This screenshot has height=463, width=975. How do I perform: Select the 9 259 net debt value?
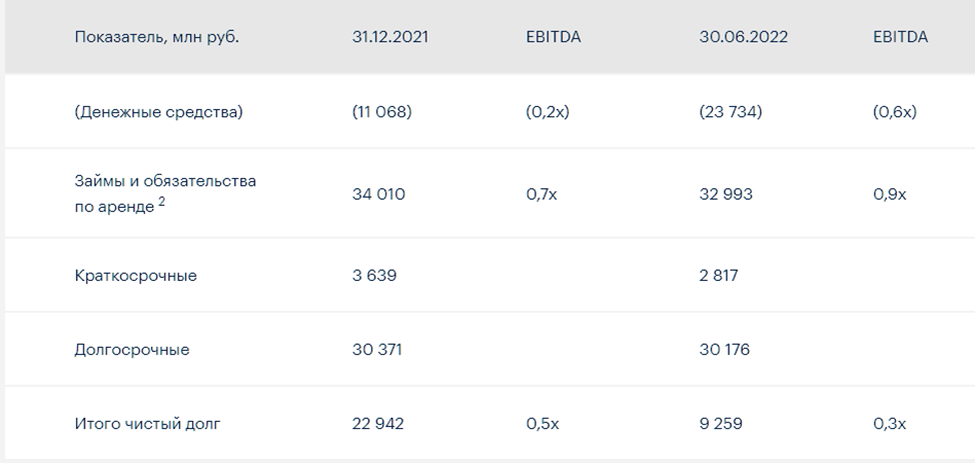pos(721,424)
